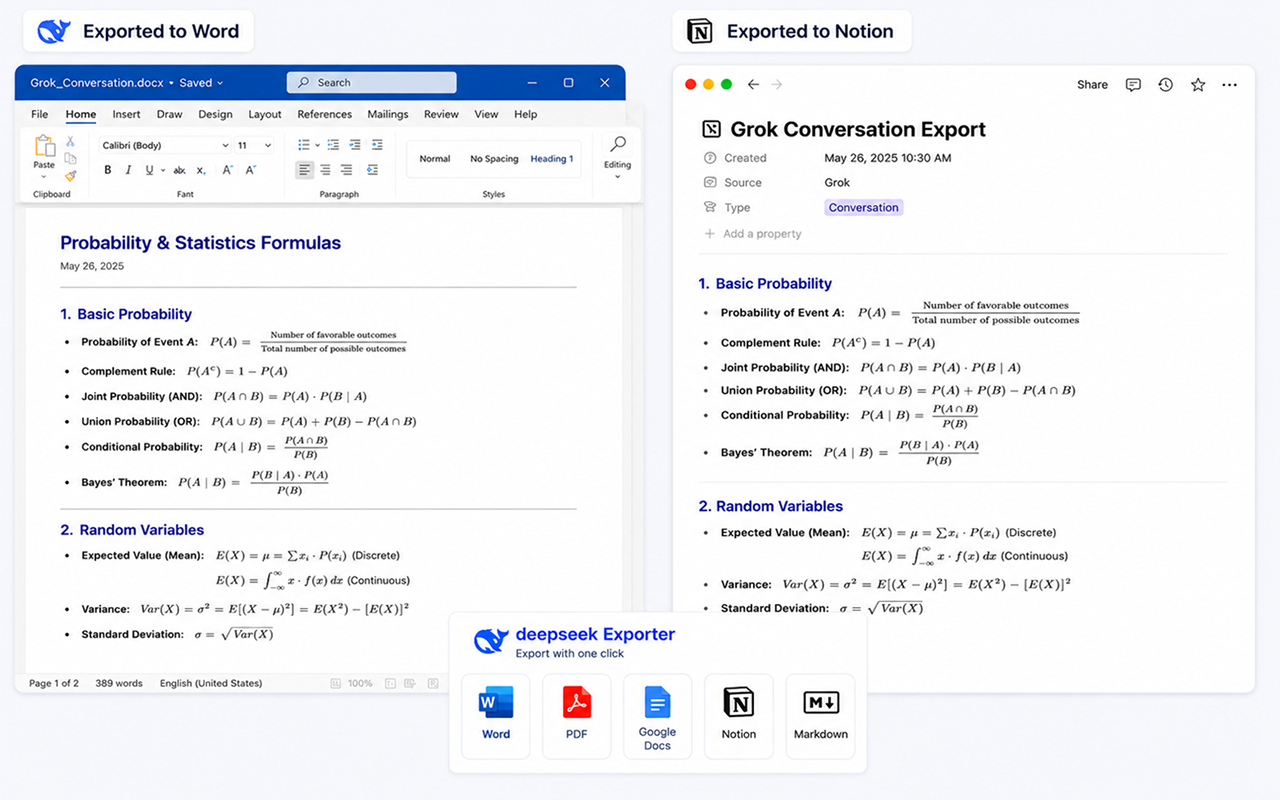Screen dimensions: 1280x800
Task: Switch to the Layout tab
Action: 265,114
